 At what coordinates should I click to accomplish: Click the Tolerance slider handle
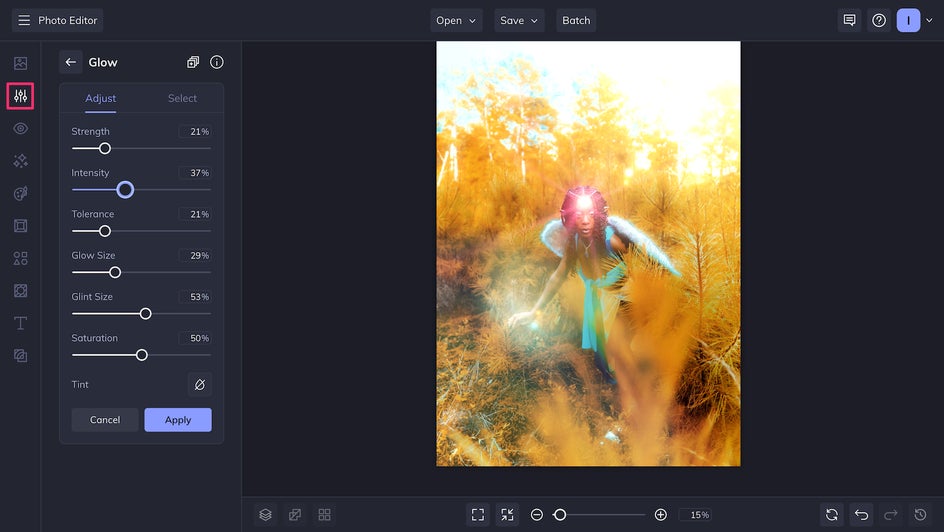coord(105,231)
